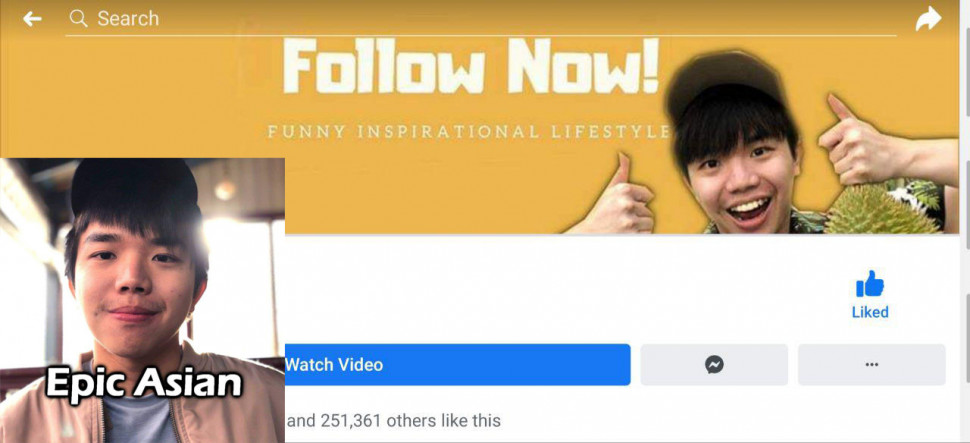Go back using the left arrow icon

(x=32, y=19)
